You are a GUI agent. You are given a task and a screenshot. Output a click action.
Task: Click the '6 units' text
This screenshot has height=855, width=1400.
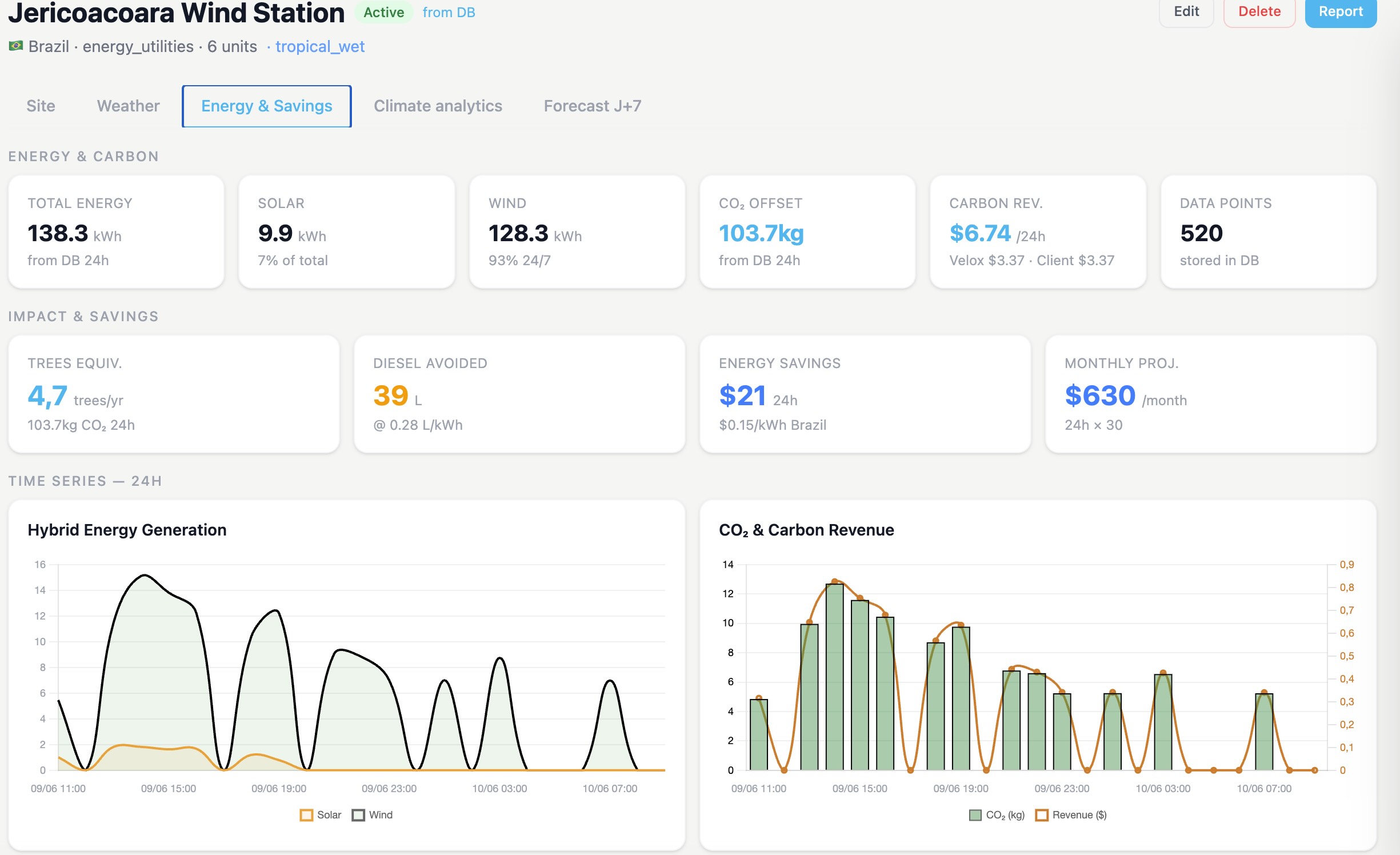tap(232, 46)
